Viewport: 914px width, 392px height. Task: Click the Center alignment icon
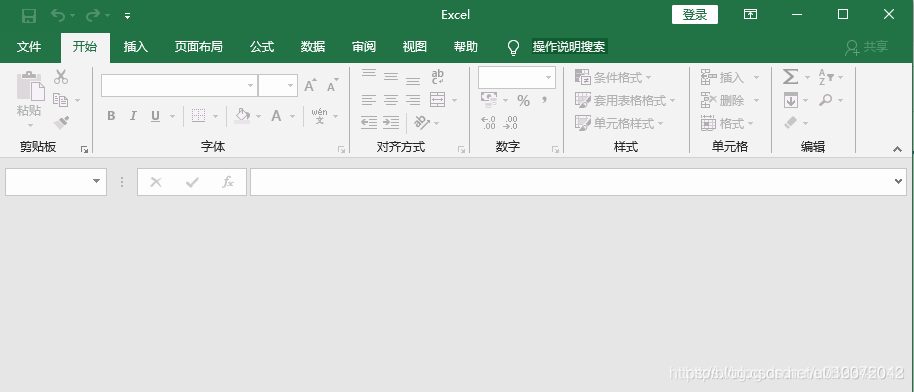(x=391, y=100)
